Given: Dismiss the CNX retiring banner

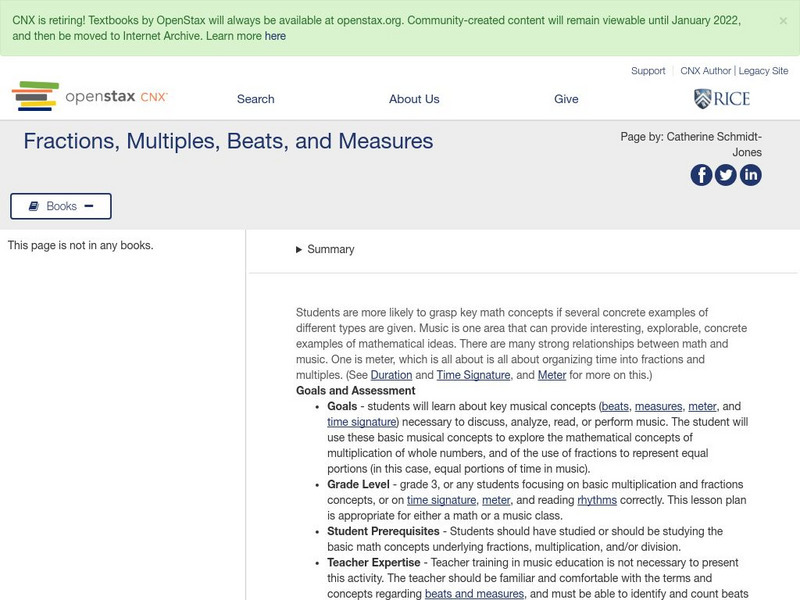Looking at the screenshot, I should point(783,21).
